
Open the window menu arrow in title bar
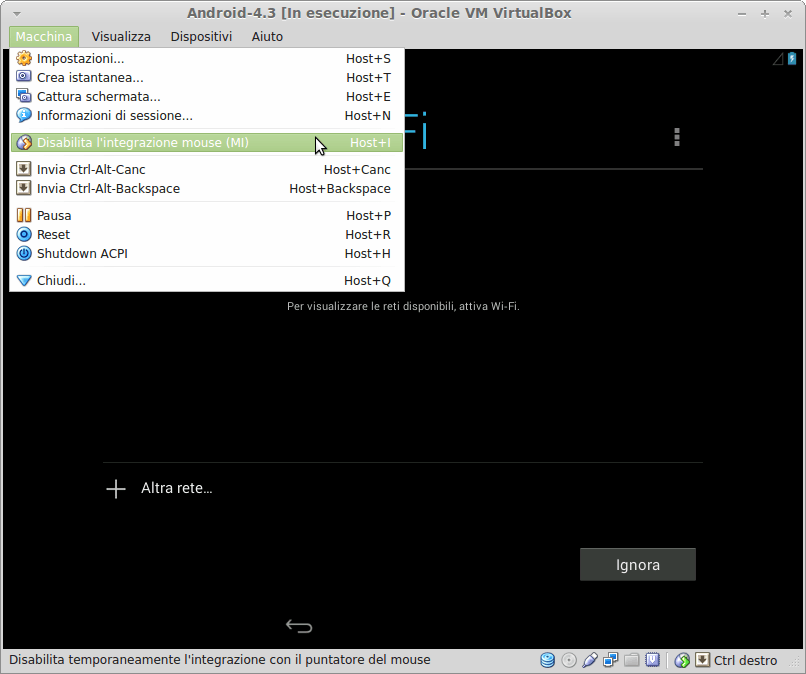pyautogui.click(x=17, y=14)
